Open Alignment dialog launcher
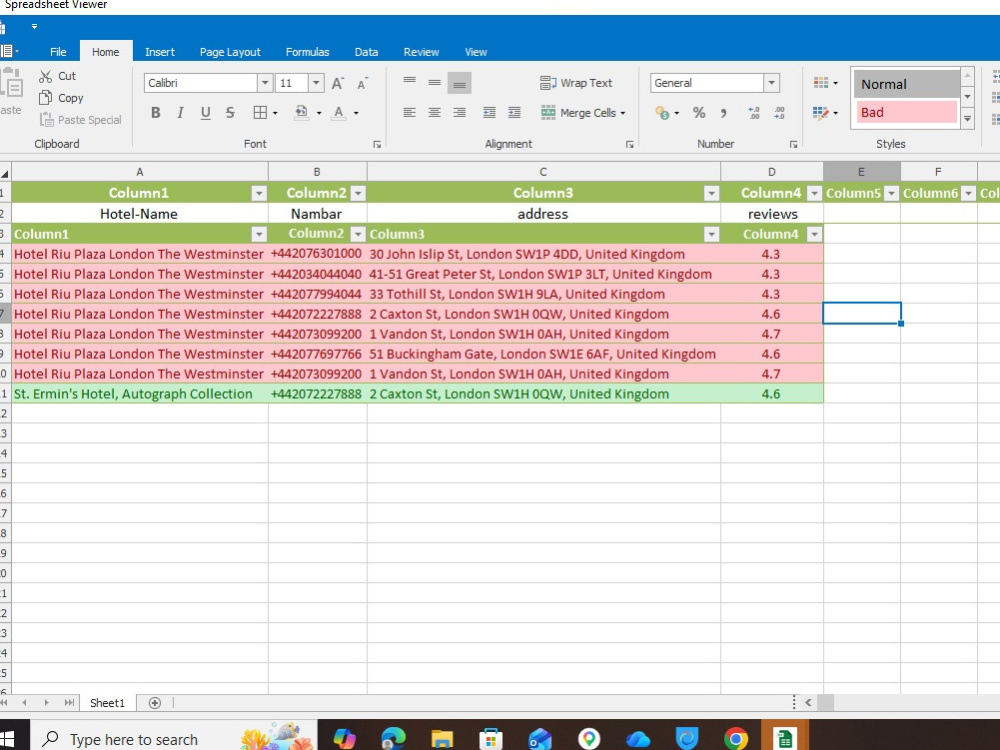Viewport: 1000px width, 750px height. [629, 145]
